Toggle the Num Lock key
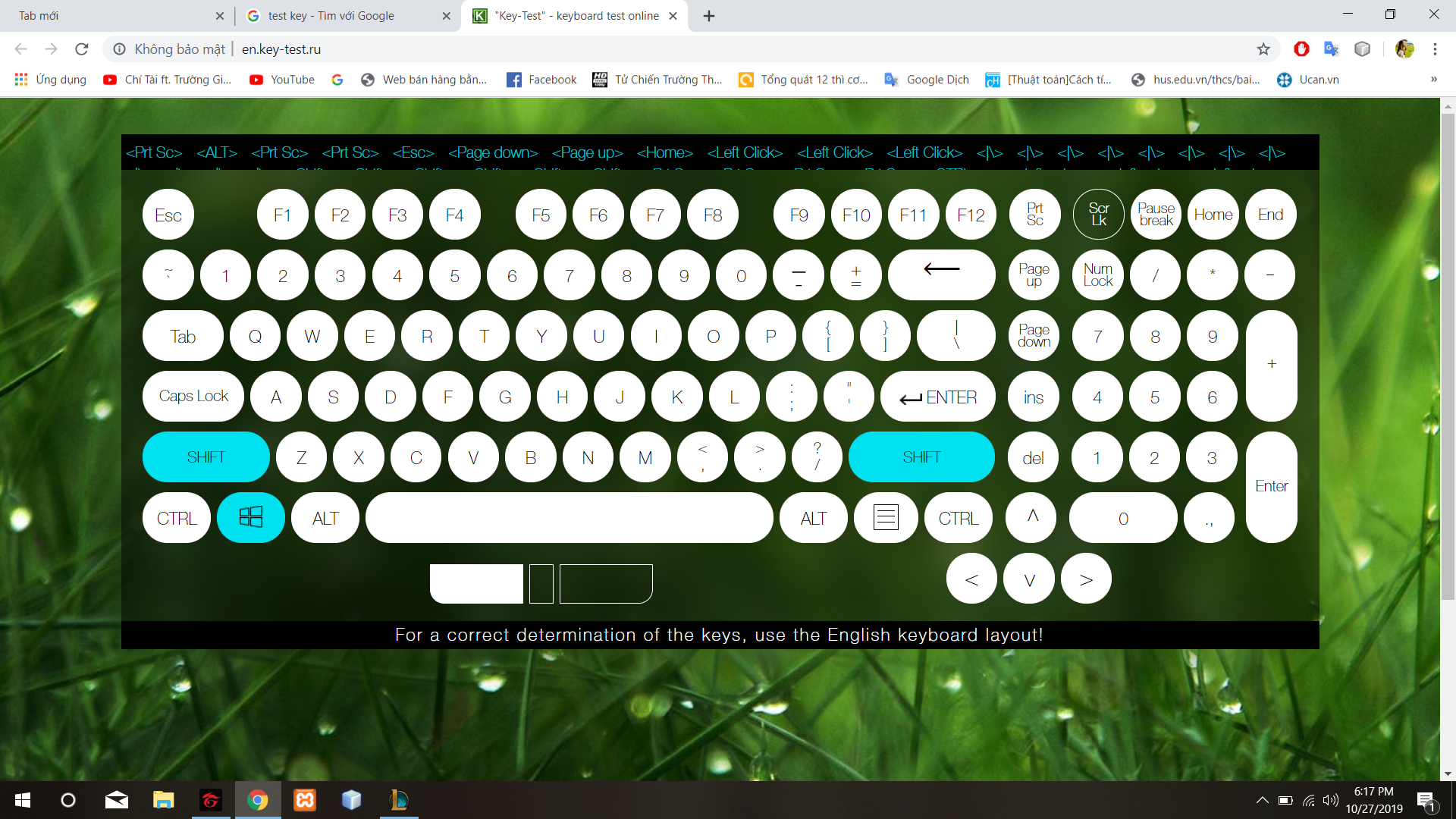1456x819 pixels. [x=1097, y=275]
